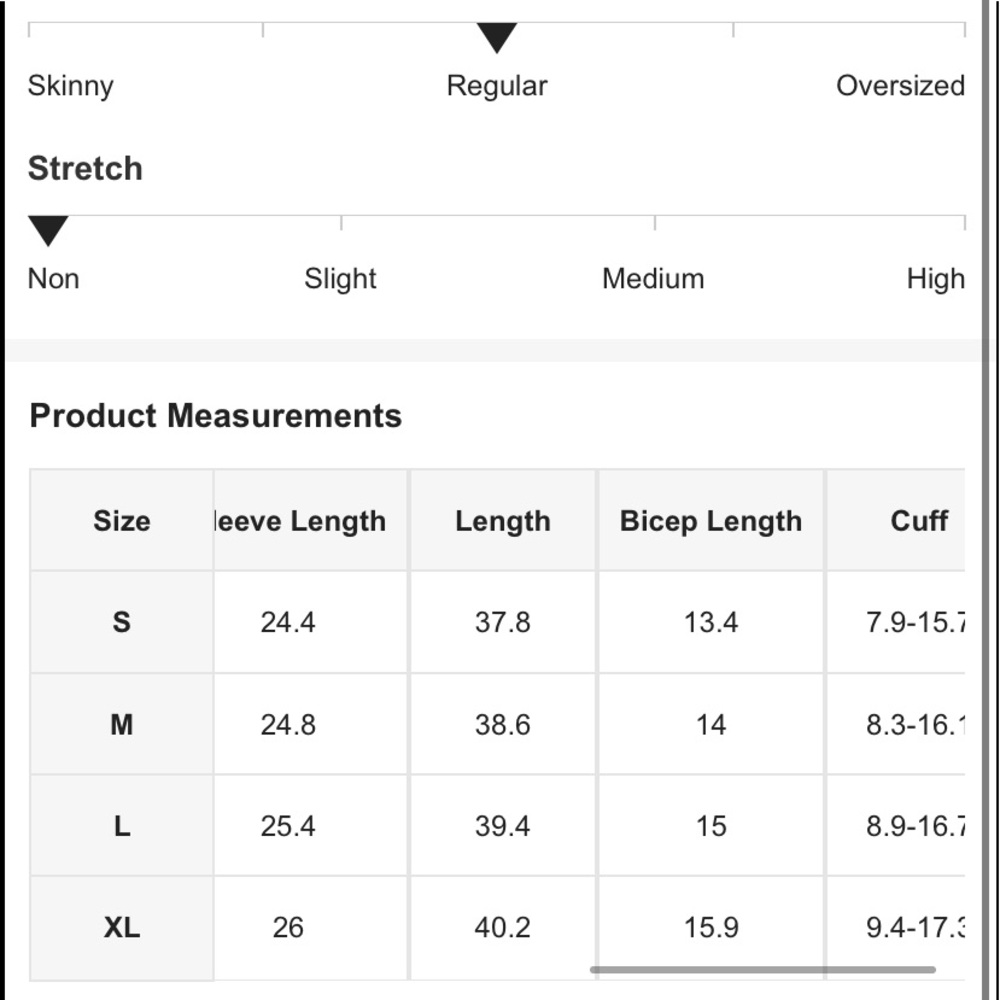The width and height of the screenshot is (1000, 1000).
Task: Select the S size row label
Action: click(x=122, y=622)
